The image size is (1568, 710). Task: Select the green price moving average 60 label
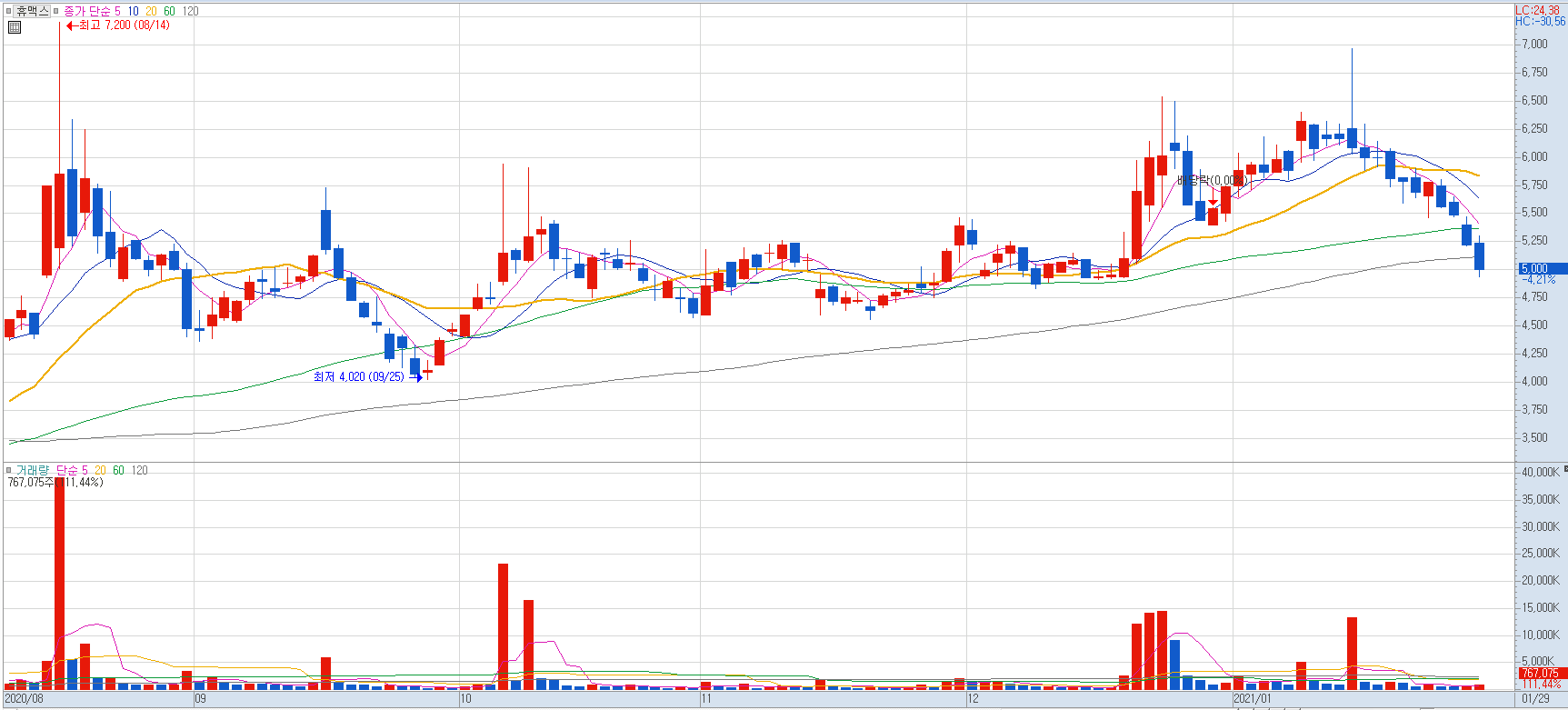coord(169,11)
